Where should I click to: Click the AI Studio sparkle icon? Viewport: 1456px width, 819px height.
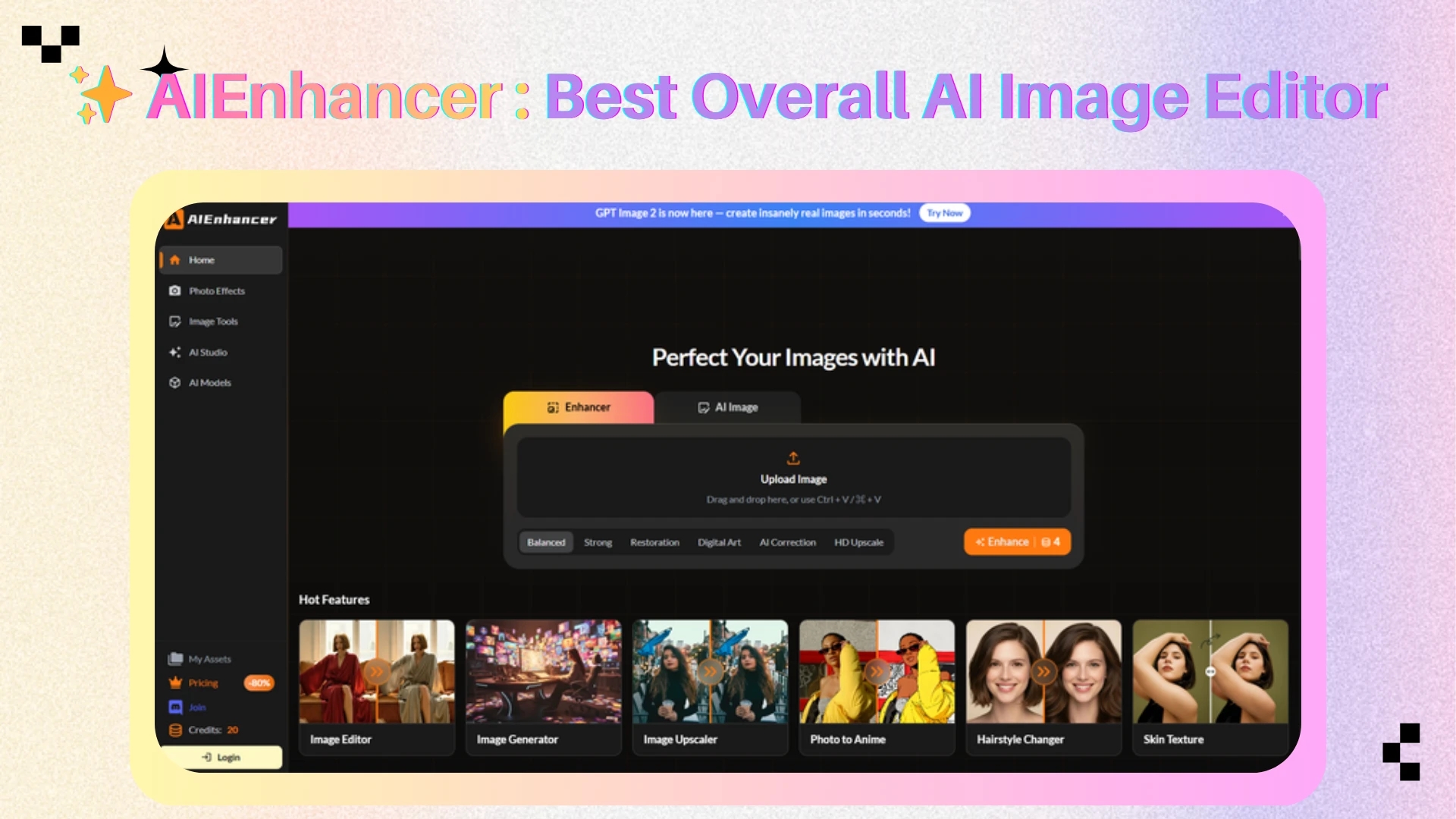tap(175, 353)
